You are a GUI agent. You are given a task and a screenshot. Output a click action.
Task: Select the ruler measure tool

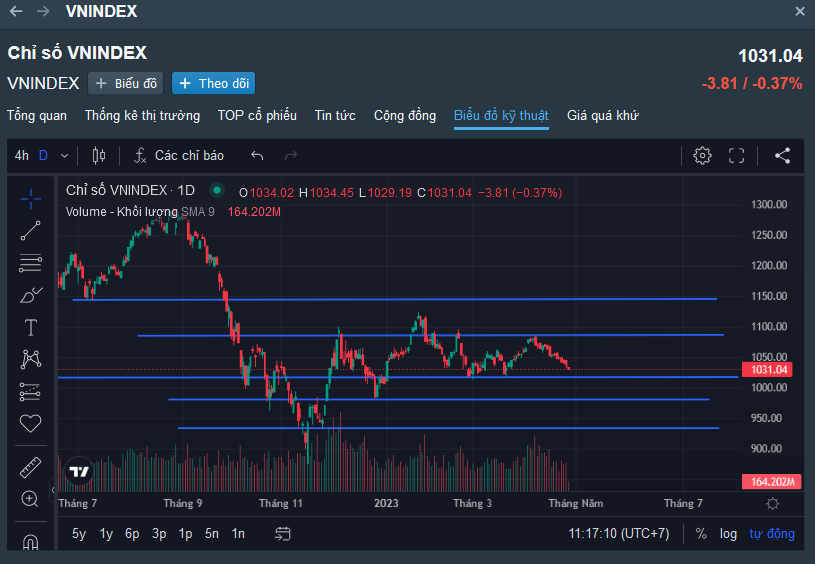[31, 467]
